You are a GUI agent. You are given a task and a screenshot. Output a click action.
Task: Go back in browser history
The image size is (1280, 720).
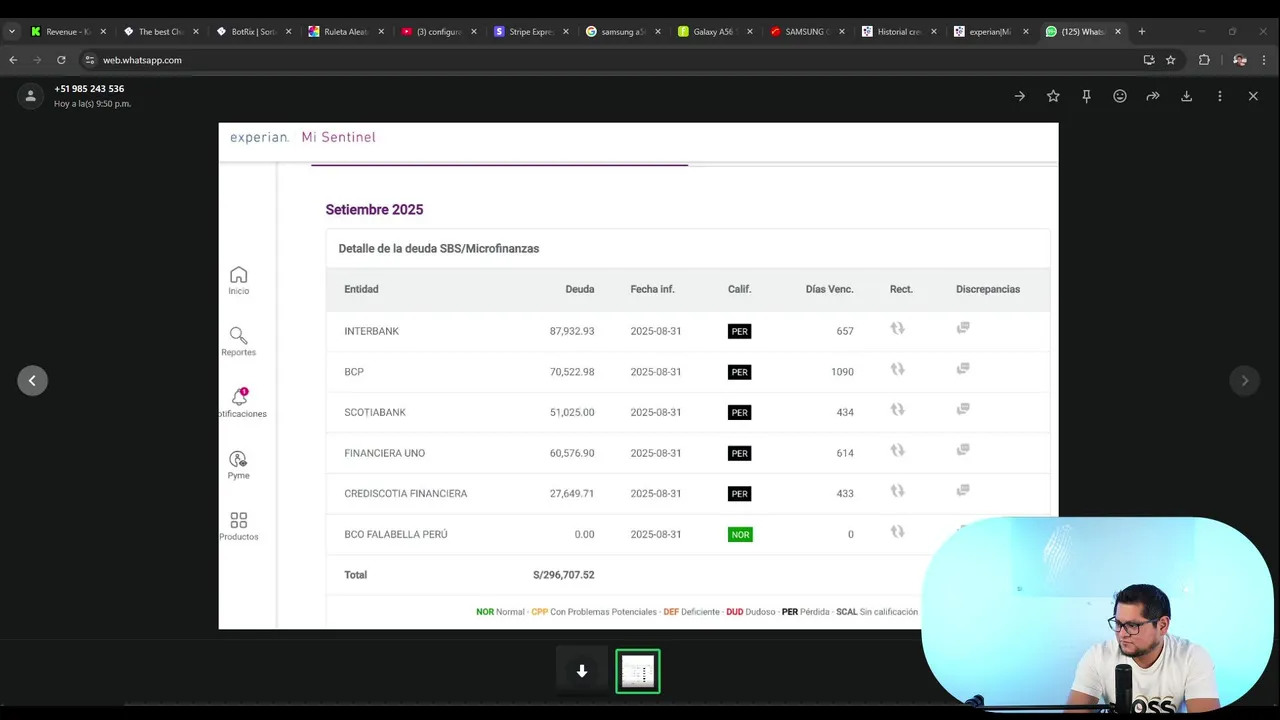tap(13, 60)
